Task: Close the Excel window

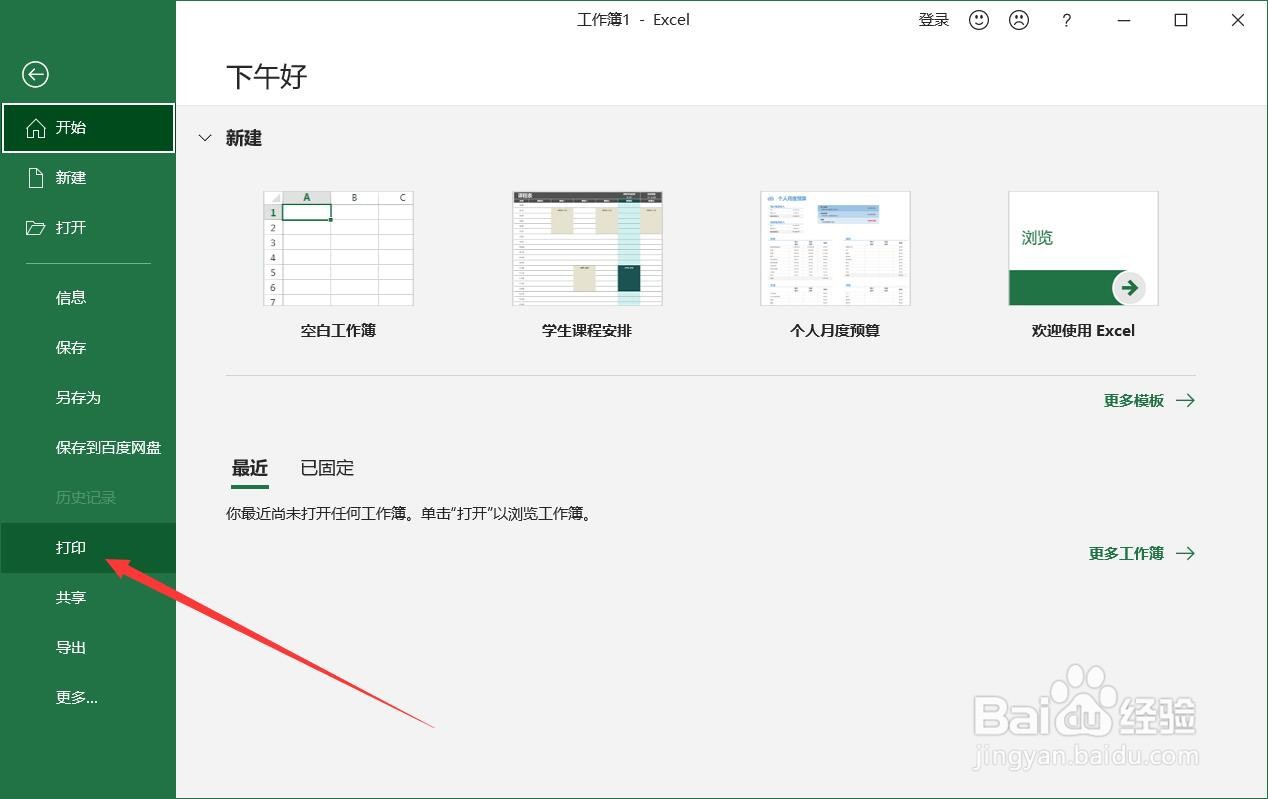Action: point(1238,20)
